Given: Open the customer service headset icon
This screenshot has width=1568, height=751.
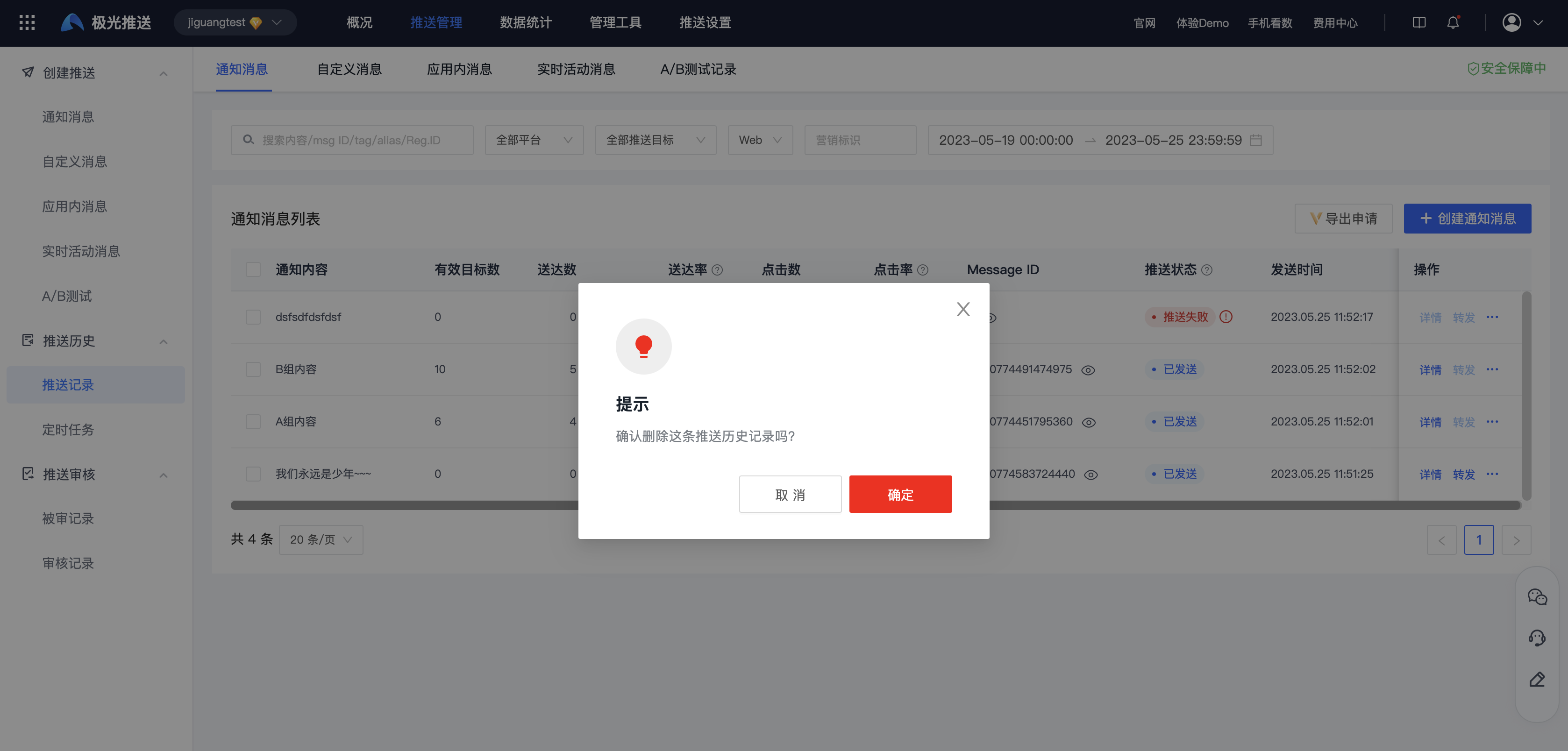Looking at the screenshot, I should [x=1537, y=638].
